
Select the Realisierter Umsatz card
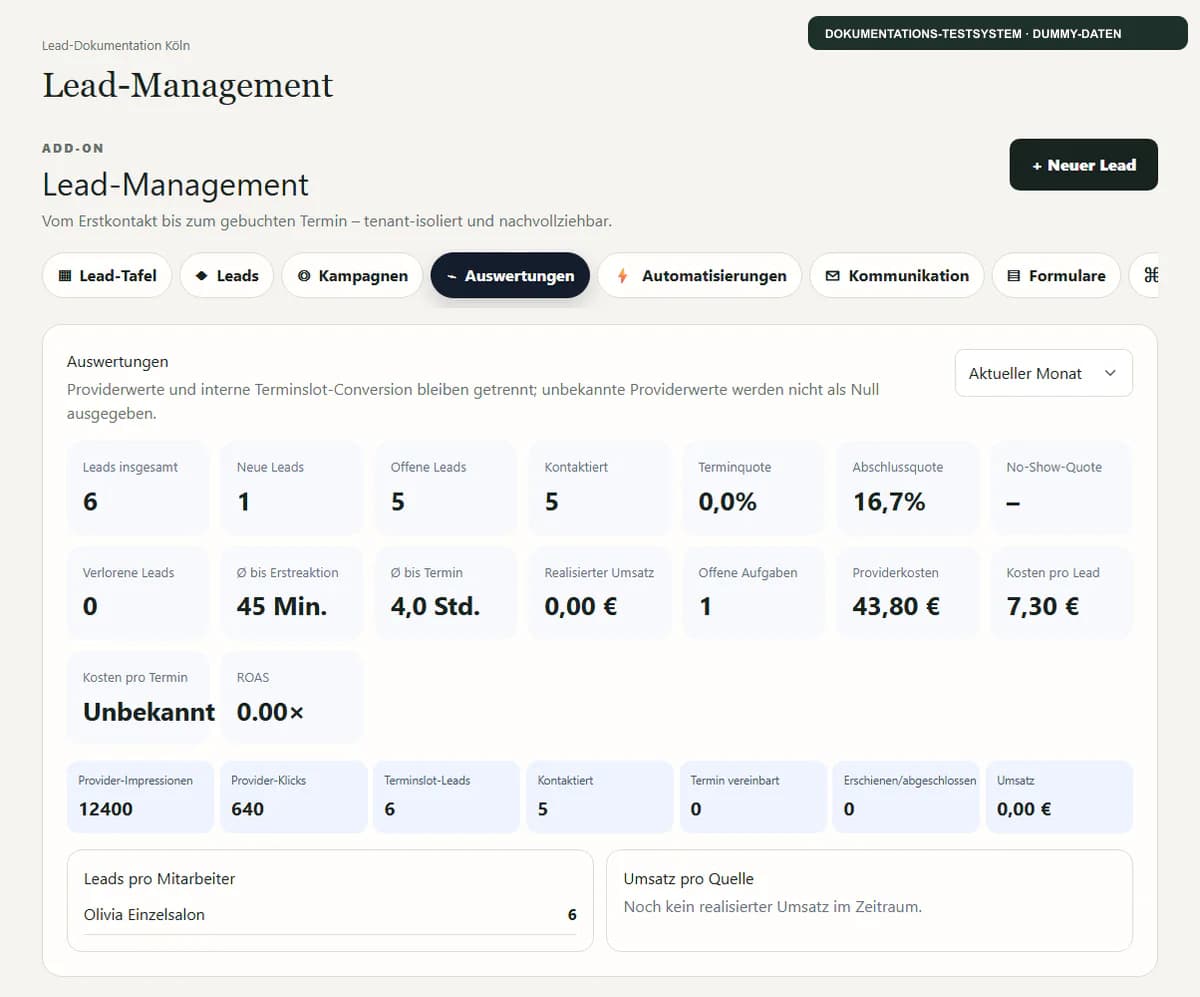(x=600, y=593)
